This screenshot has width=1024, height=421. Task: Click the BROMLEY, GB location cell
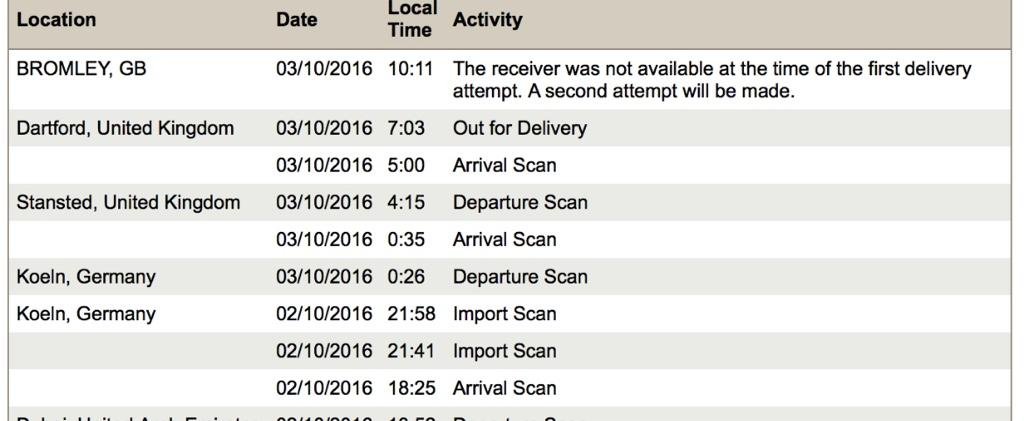click(81, 68)
